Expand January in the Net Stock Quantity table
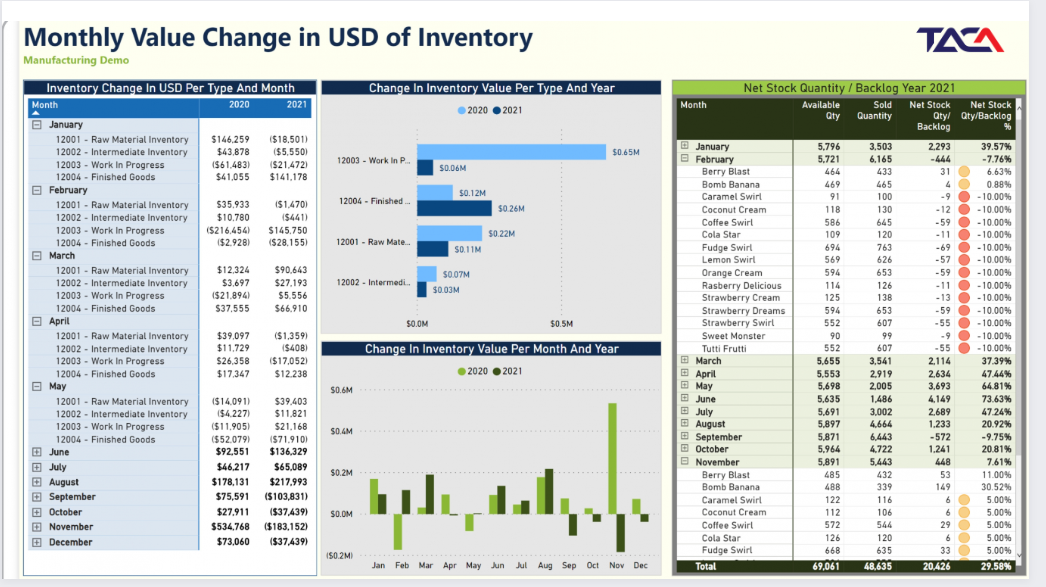Screen dimensions: 1046x587 pyautogui.click(x=684, y=145)
